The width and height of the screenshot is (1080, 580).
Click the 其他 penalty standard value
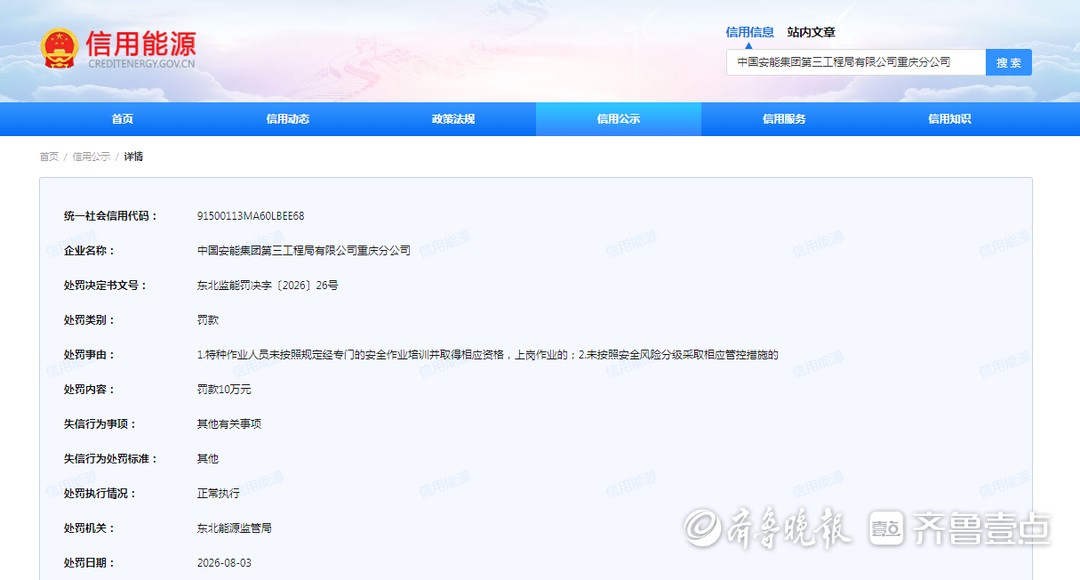208,459
